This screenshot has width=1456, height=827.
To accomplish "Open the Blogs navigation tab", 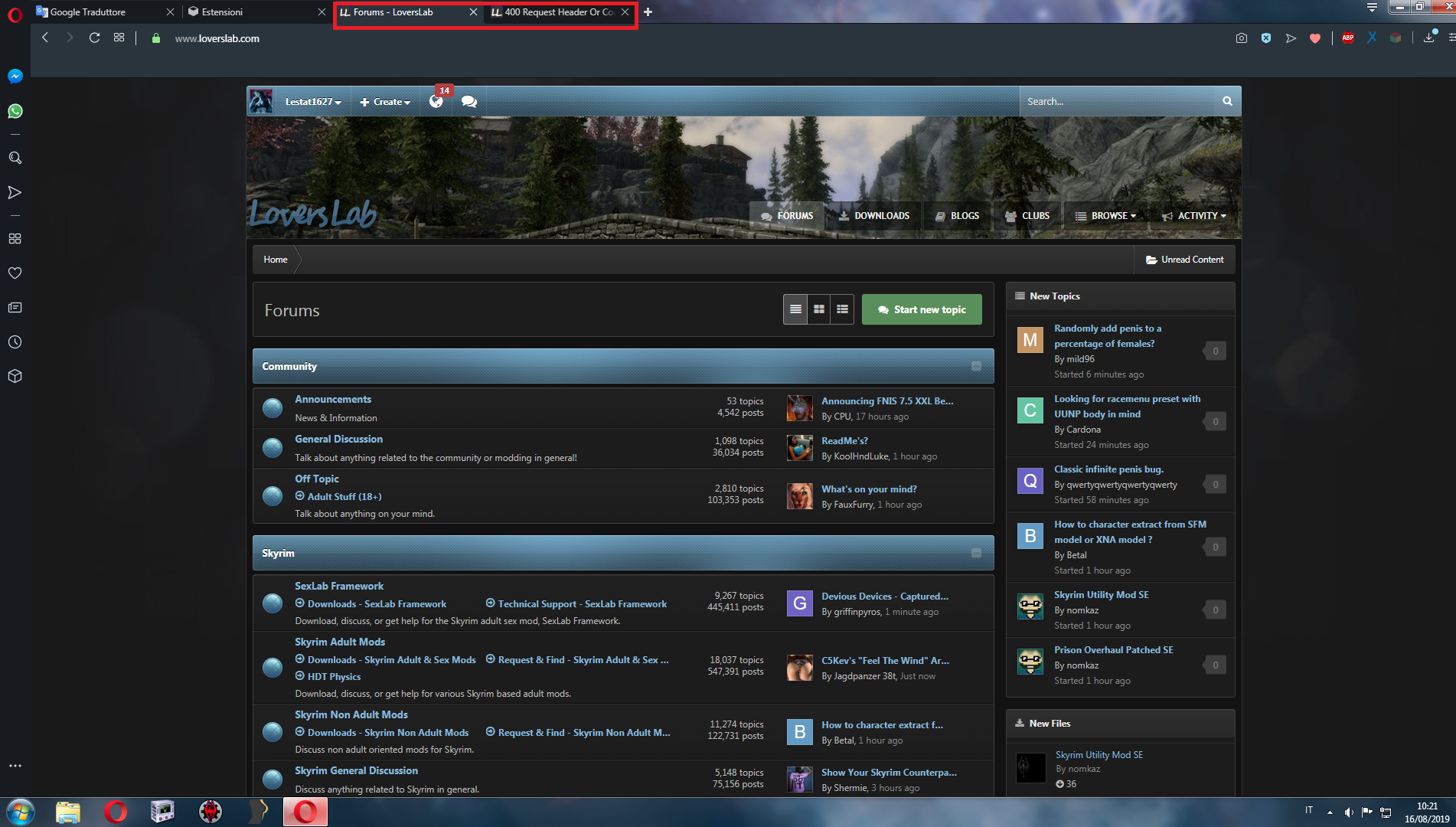I will (x=957, y=216).
